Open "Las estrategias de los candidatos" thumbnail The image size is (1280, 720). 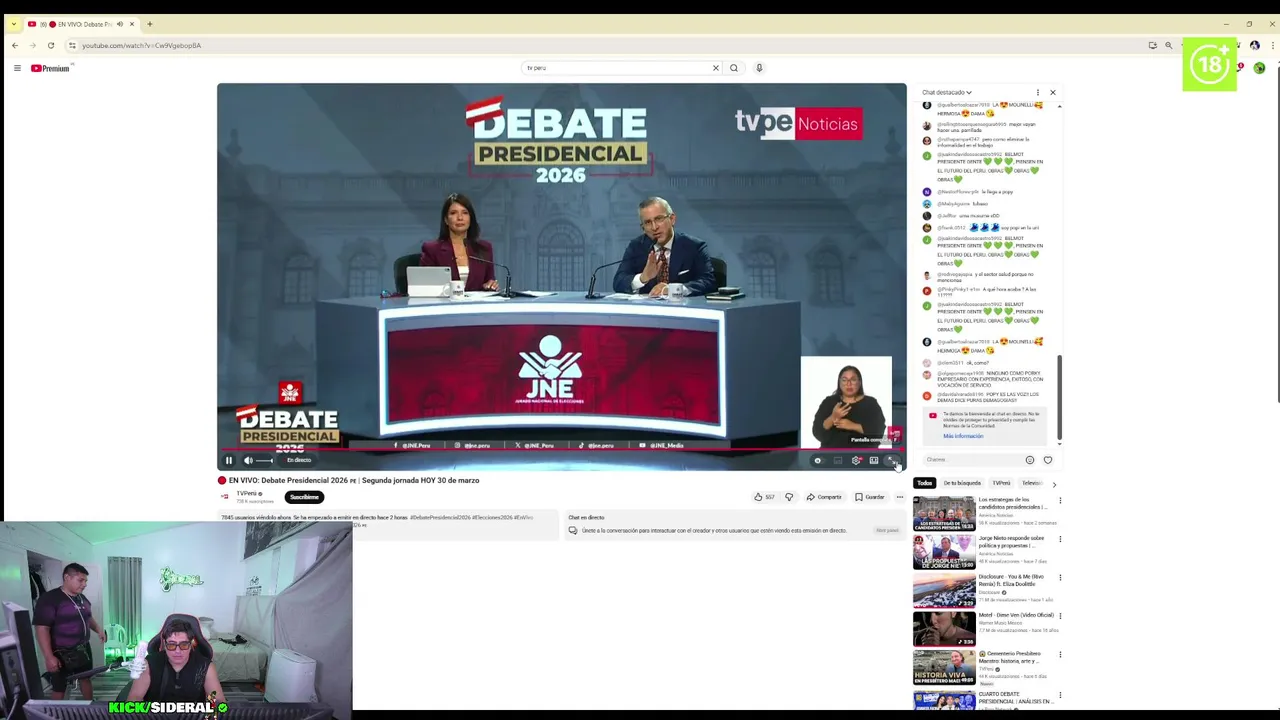click(x=944, y=513)
